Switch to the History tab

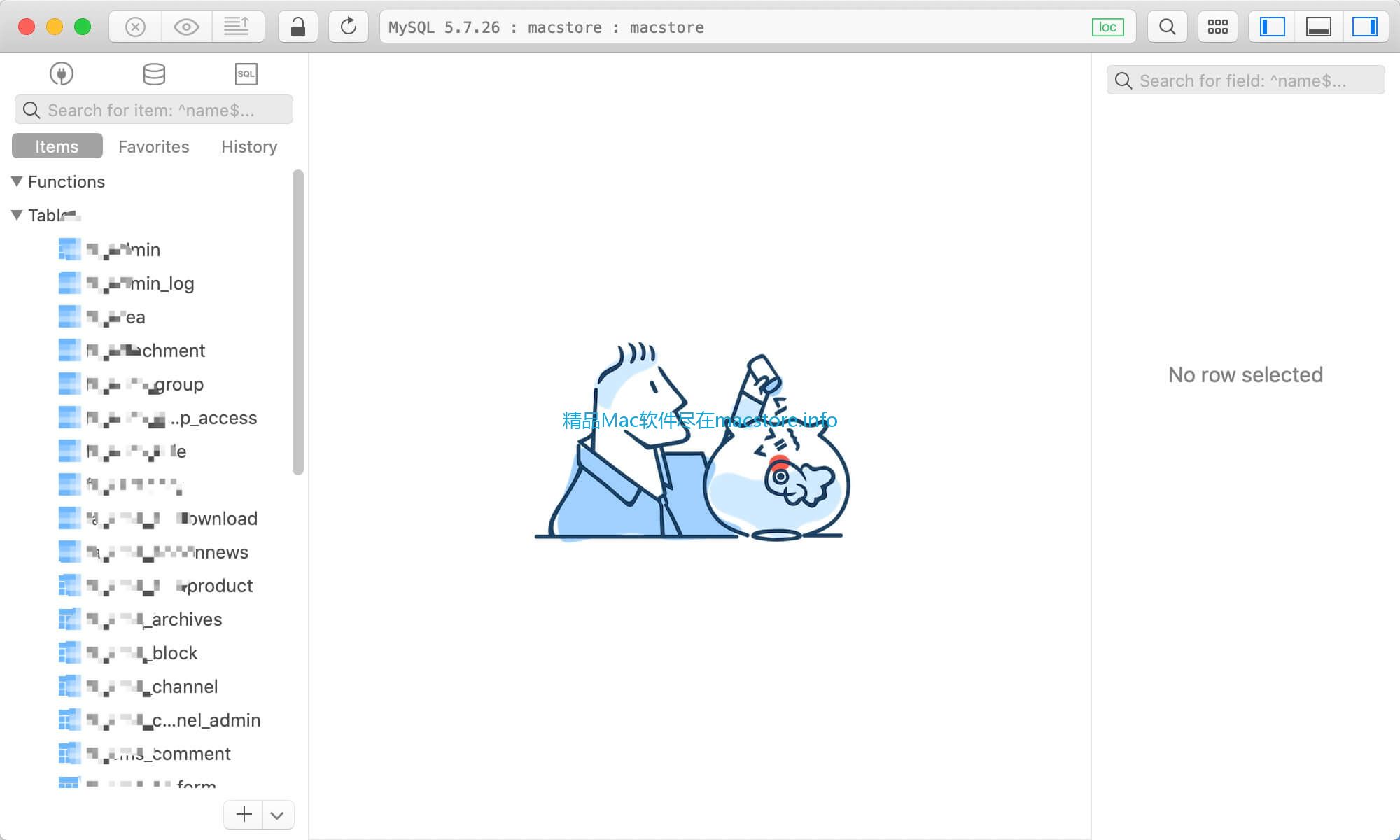click(x=248, y=146)
